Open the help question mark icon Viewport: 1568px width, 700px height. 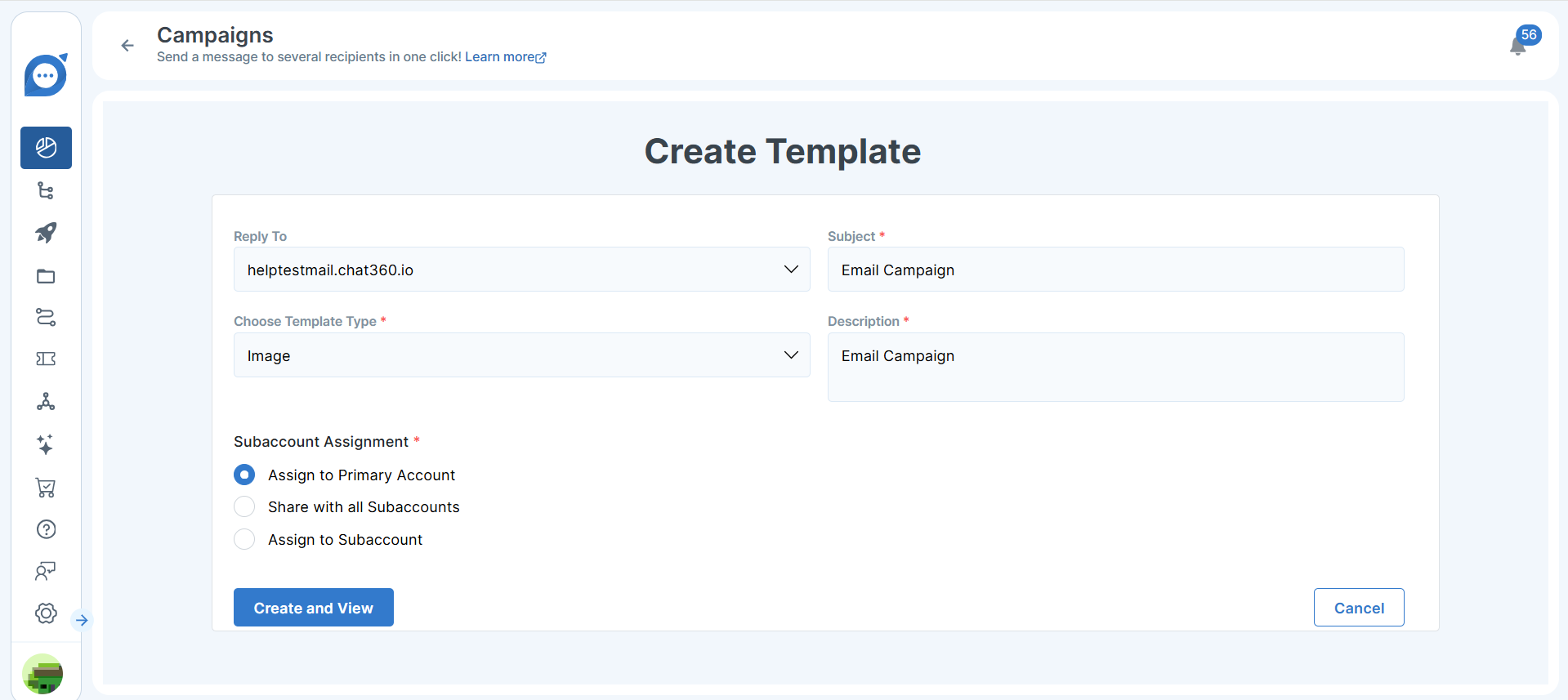point(47,529)
